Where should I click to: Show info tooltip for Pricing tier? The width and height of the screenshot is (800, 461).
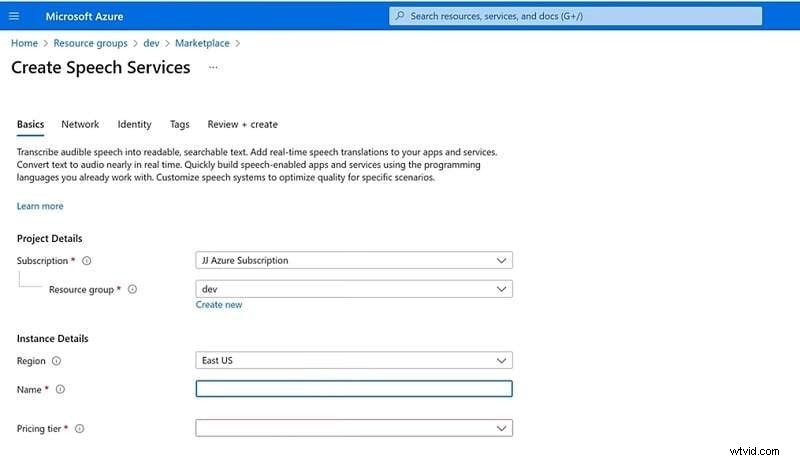click(80, 428)
